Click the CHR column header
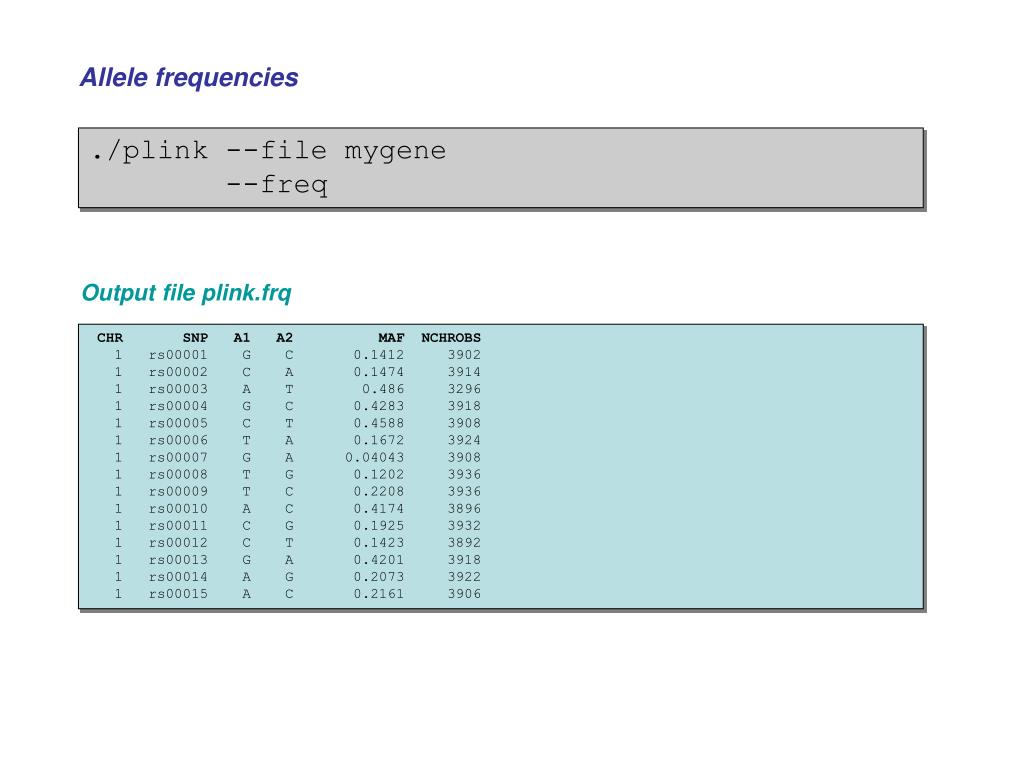The height and width of the screenshot is (768, 1024). (x=110, y=338)
